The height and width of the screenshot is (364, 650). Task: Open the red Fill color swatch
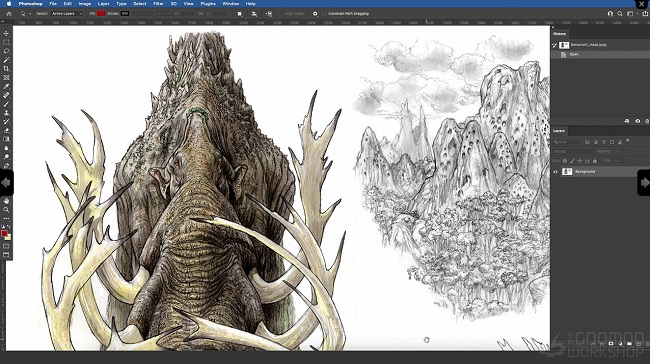click(x=101, y=14)
